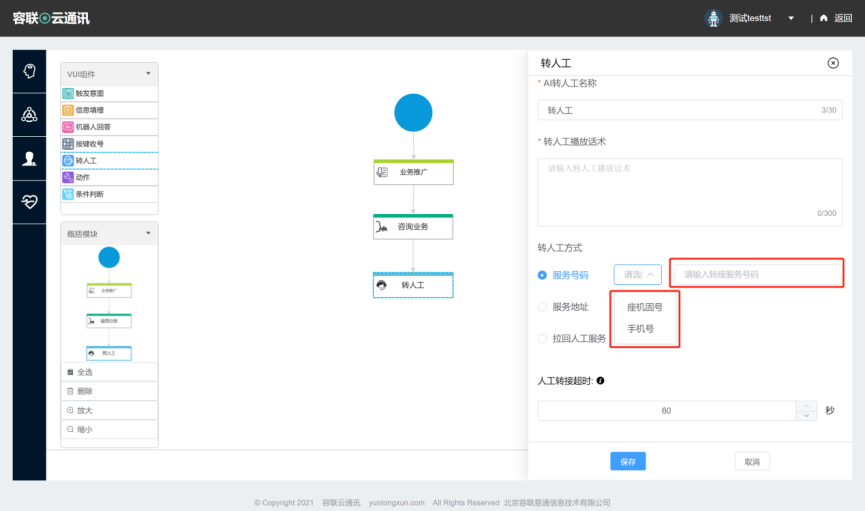Increase the timeout seconds value

[x=806, y=406]
